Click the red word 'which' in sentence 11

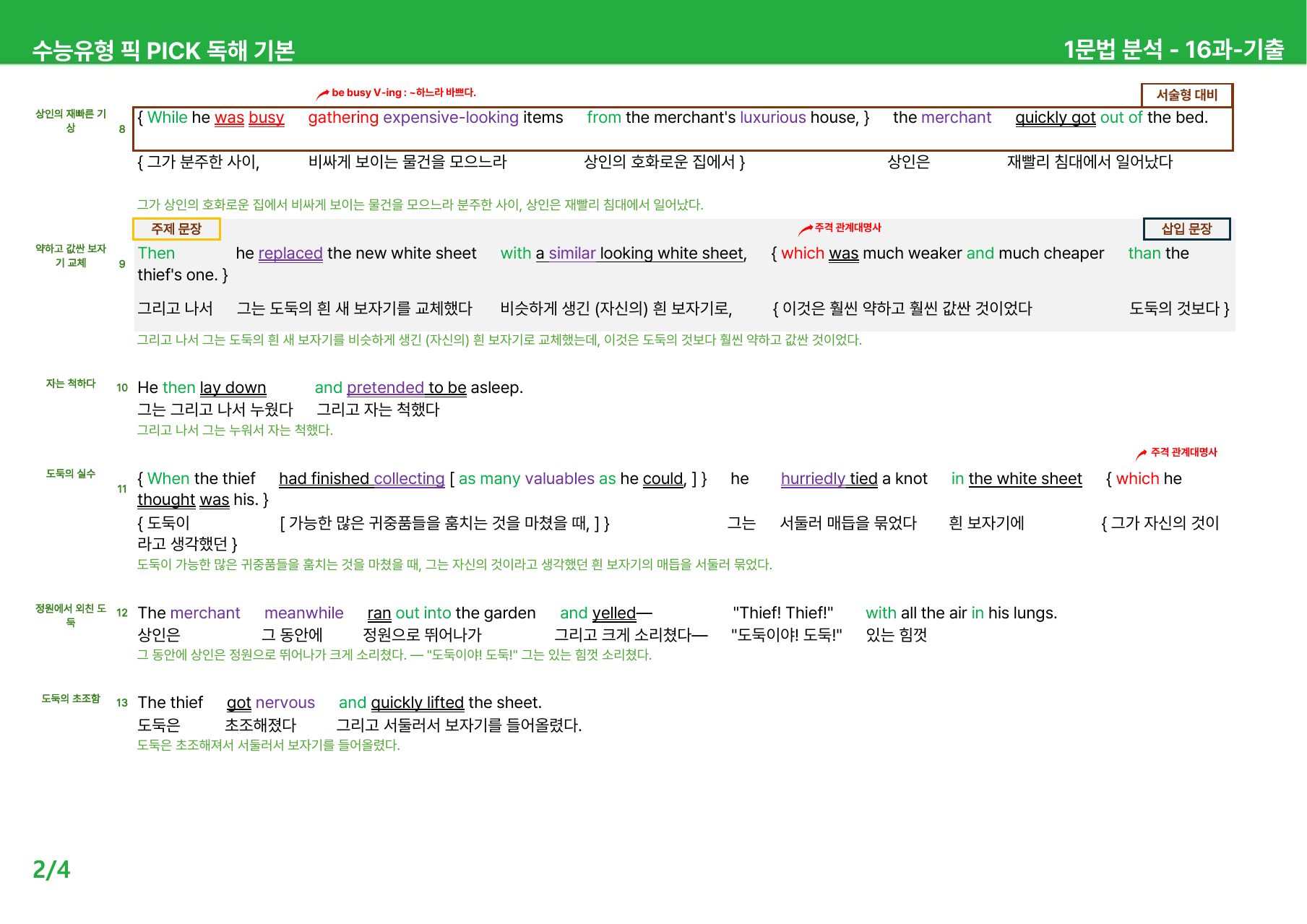[x=1137, y=479]
